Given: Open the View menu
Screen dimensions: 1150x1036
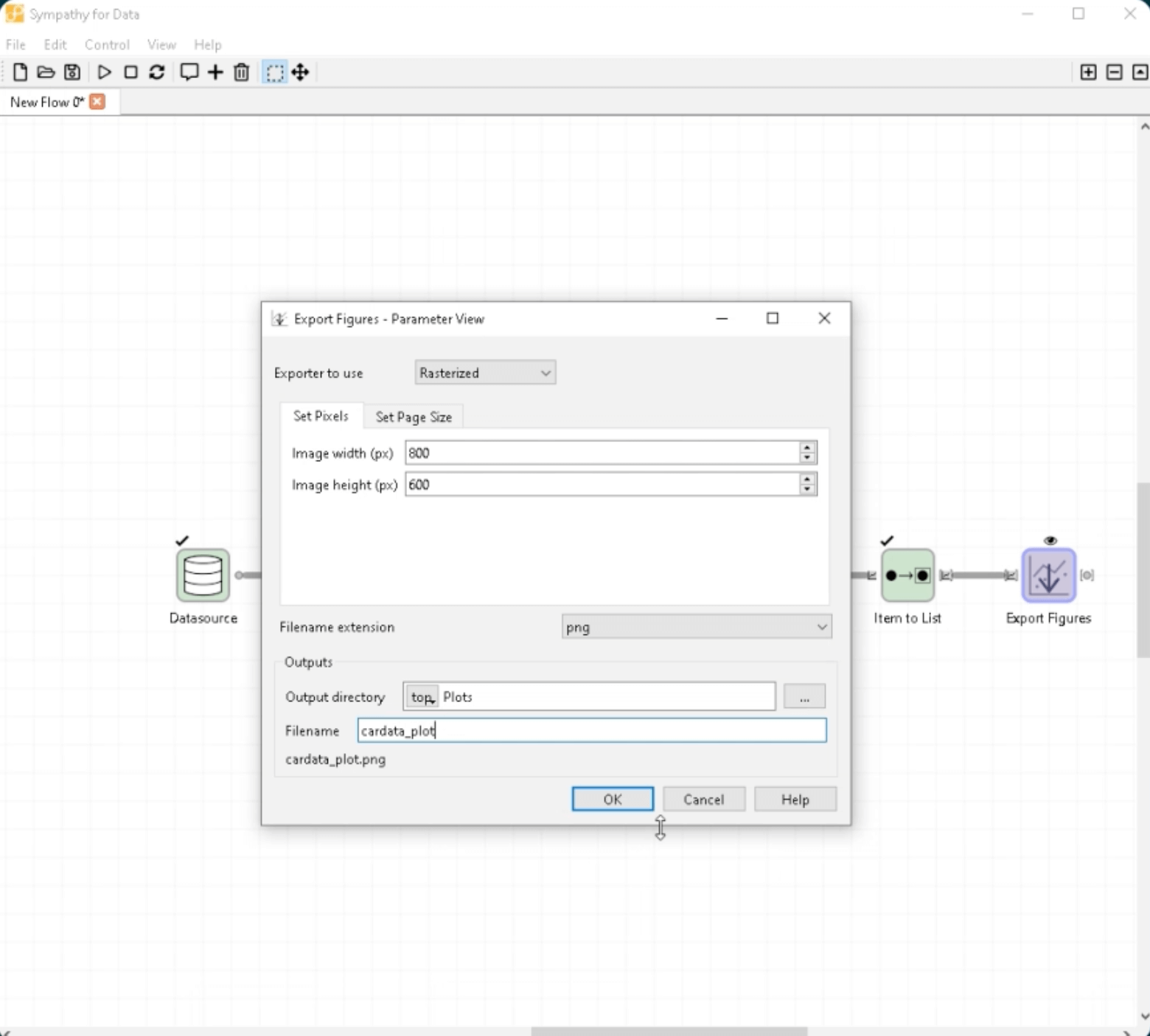Looking at the screenshot, I should pyautogui.click(x=161, y=44).
